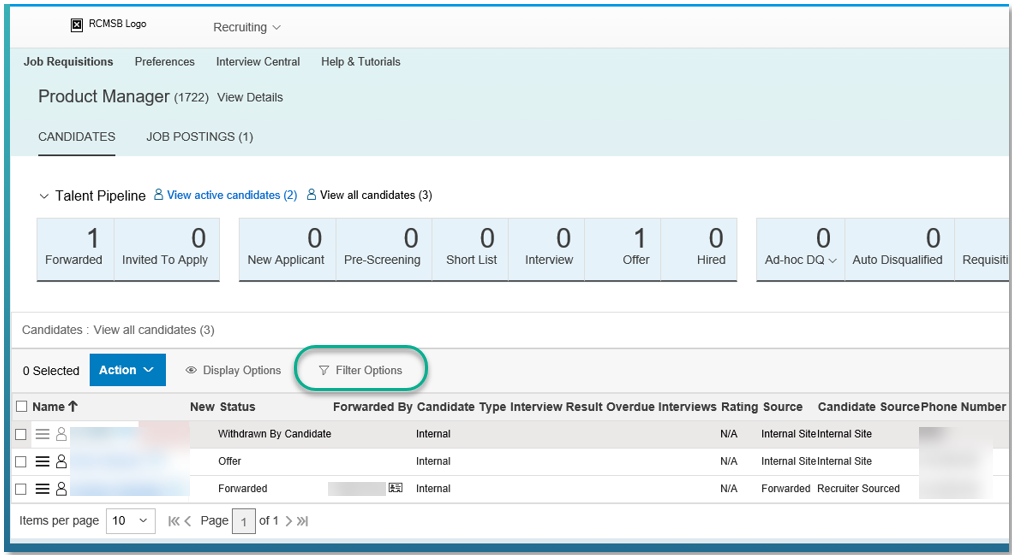The height and width of the screenshot is (555, 1012).
Task: Collapse the Talent Pipeline section
Action: click(x=44, y=196)
